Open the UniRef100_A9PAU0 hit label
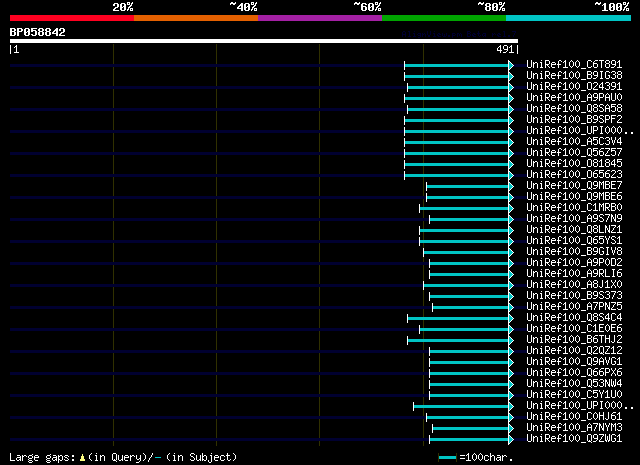 click(574, 98)
